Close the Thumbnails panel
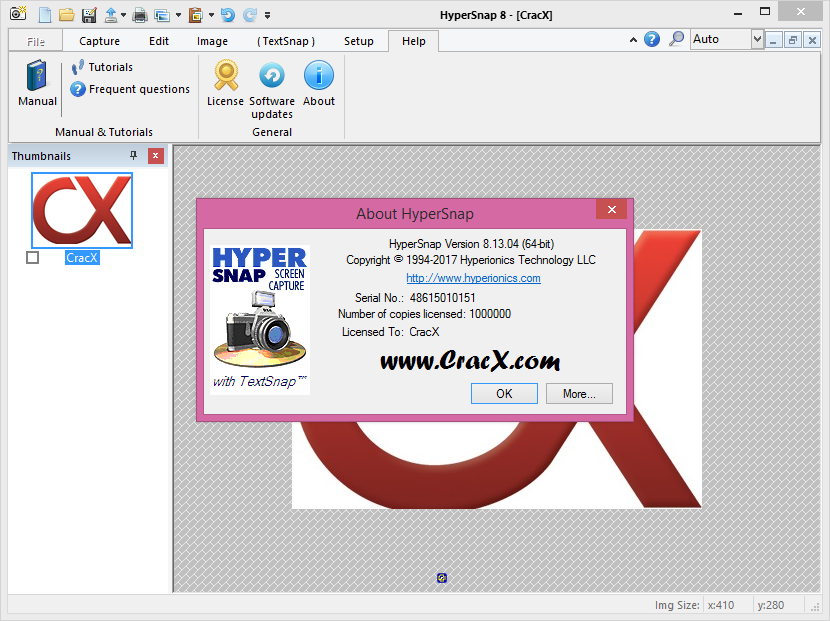This screenshot has width=830, height=621. (x=155, y=156)
